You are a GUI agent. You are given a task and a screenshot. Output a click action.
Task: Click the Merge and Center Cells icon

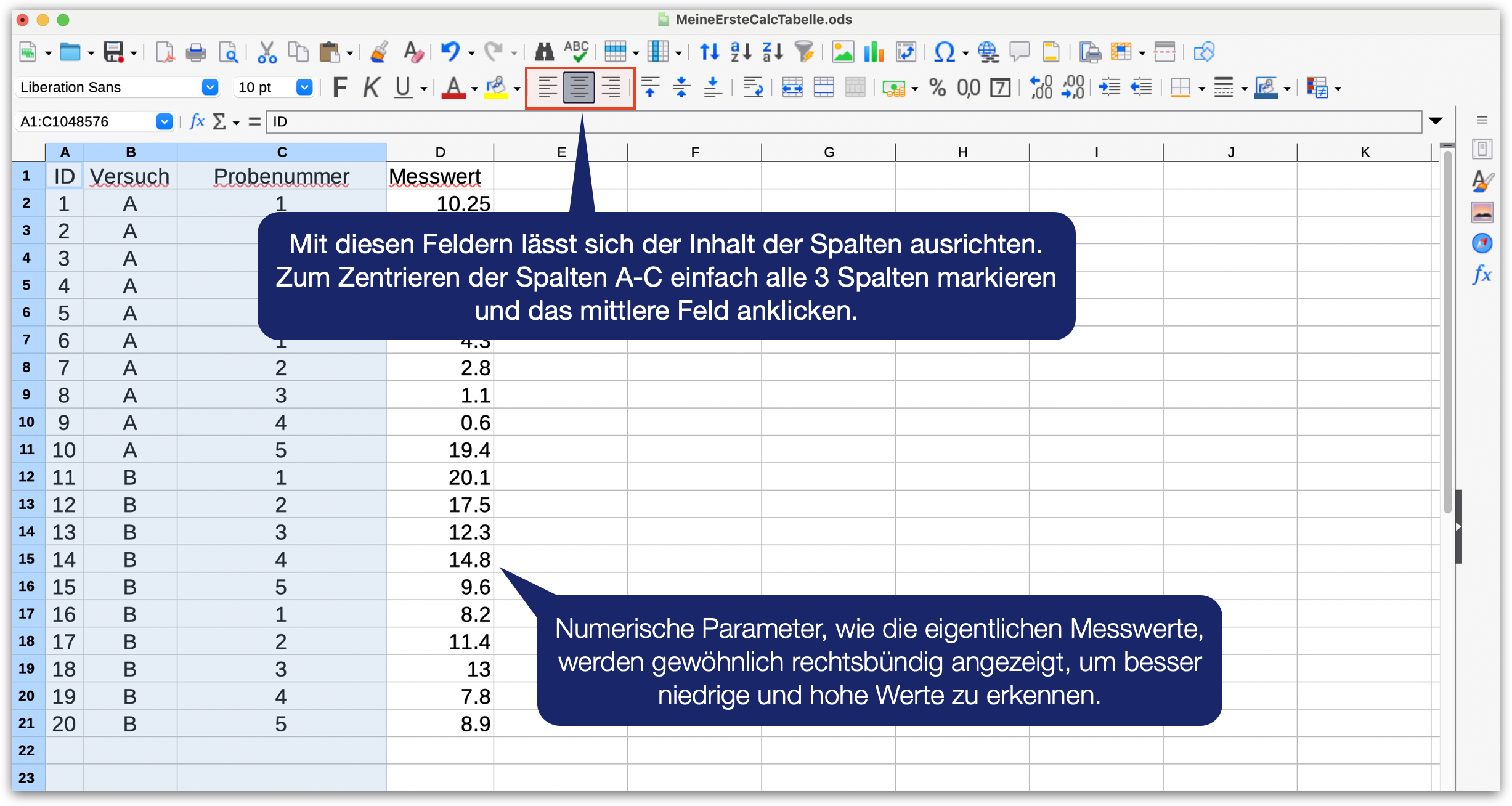[792, 88]
